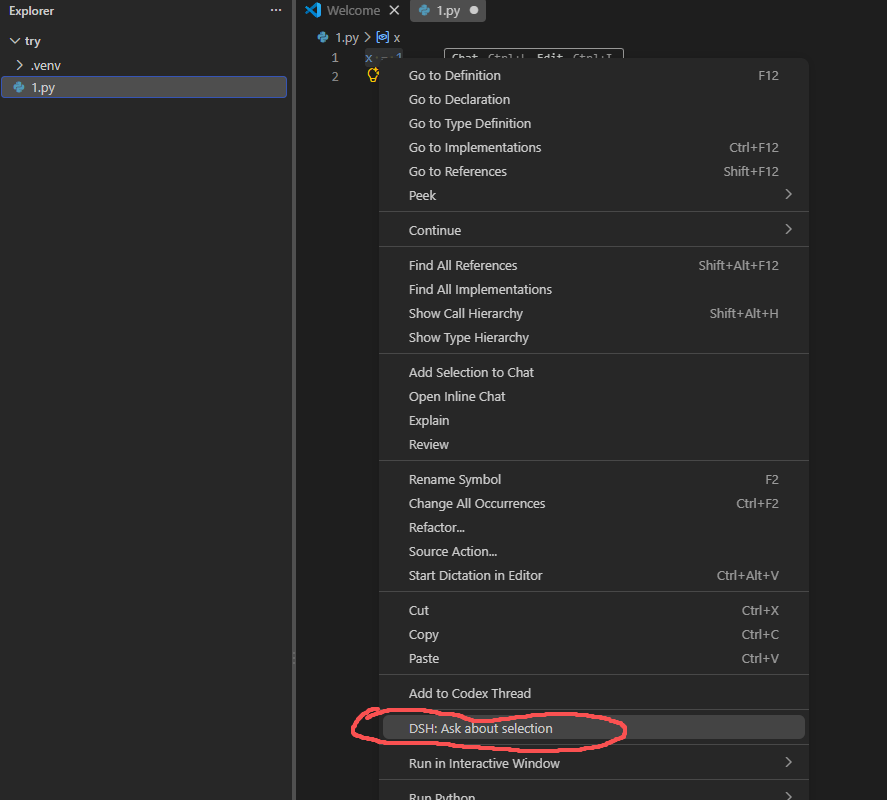887x800 pixels.
Task: Click the Explorer more actions ellipsis
Action: [x=275, y=10]
